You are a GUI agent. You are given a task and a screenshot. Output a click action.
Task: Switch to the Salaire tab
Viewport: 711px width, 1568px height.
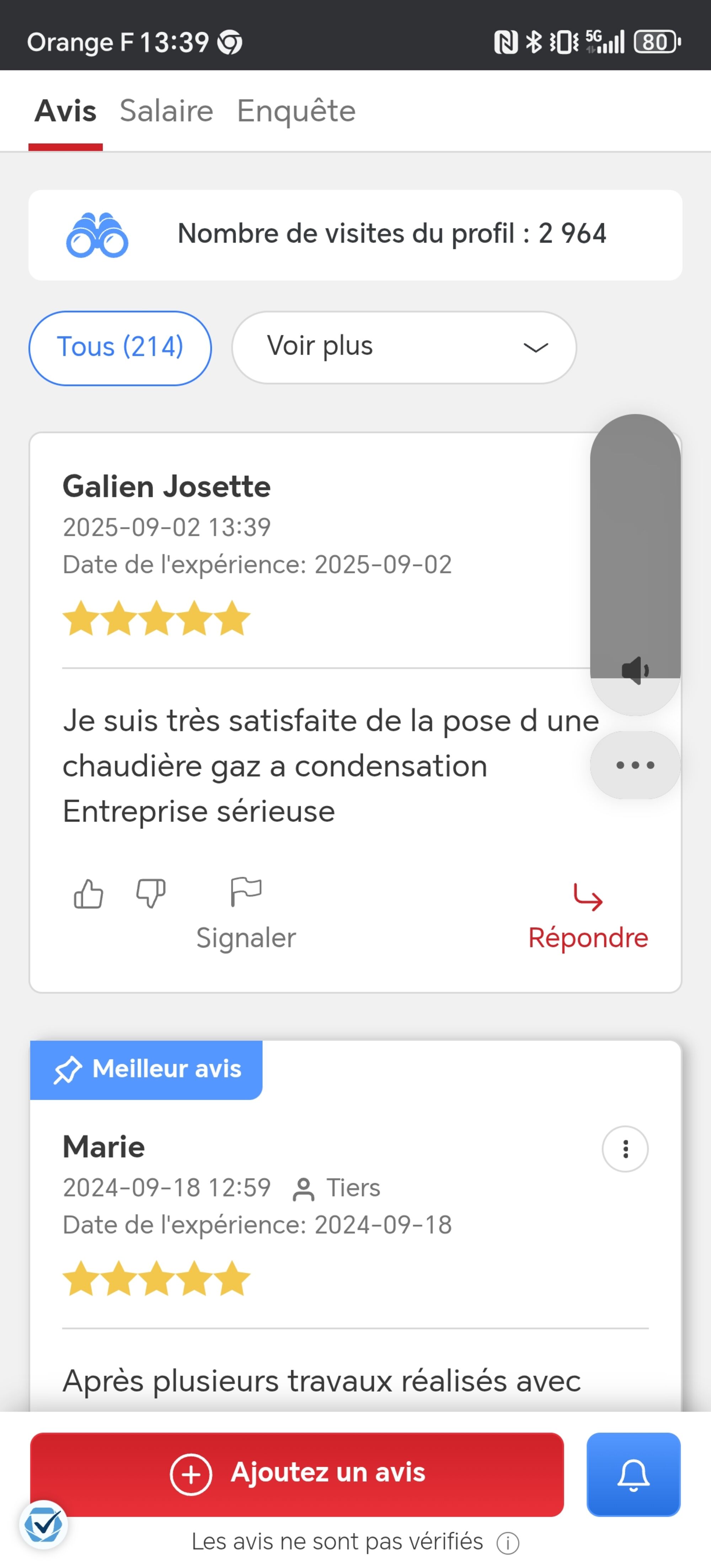[x=166, y=111]
